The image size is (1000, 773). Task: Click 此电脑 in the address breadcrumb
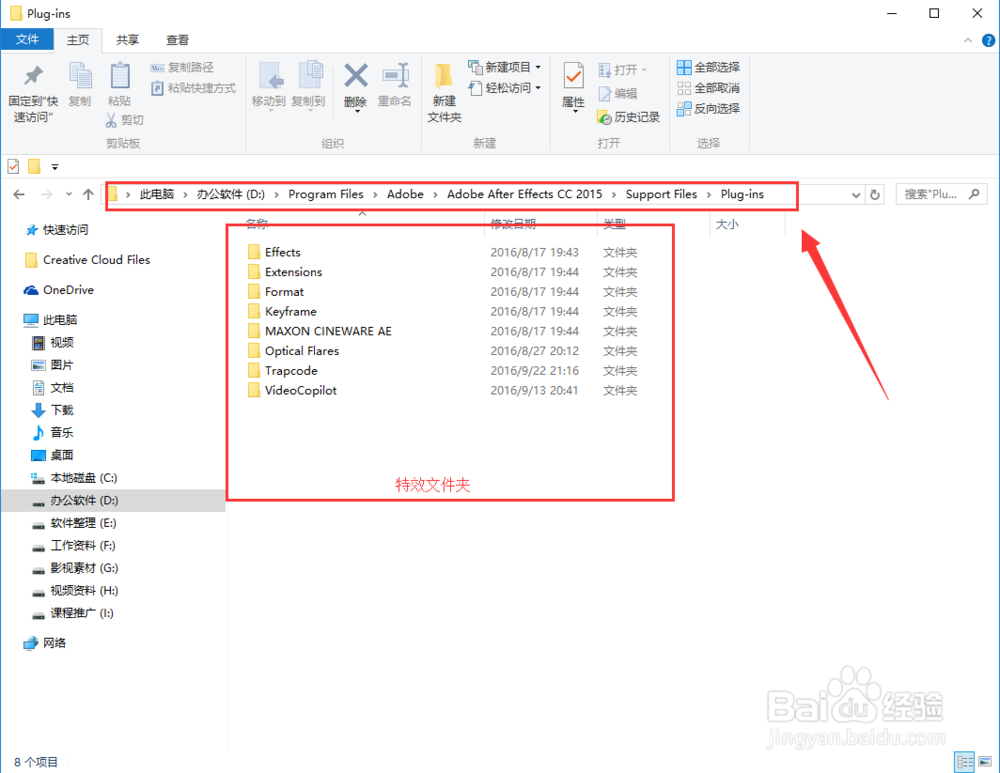pos(157,195)
